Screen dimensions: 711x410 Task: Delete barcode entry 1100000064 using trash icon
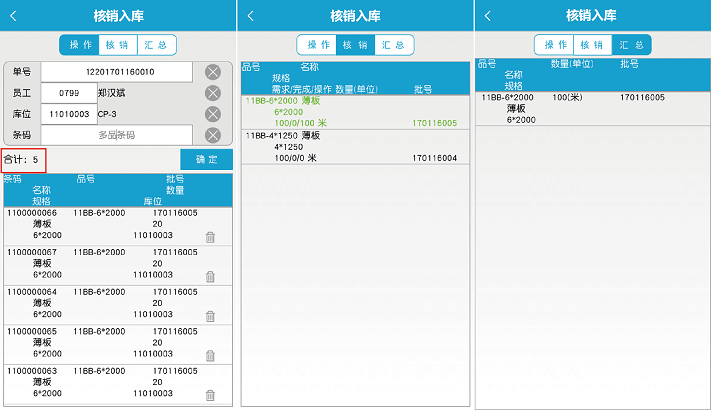pos(210,316)
